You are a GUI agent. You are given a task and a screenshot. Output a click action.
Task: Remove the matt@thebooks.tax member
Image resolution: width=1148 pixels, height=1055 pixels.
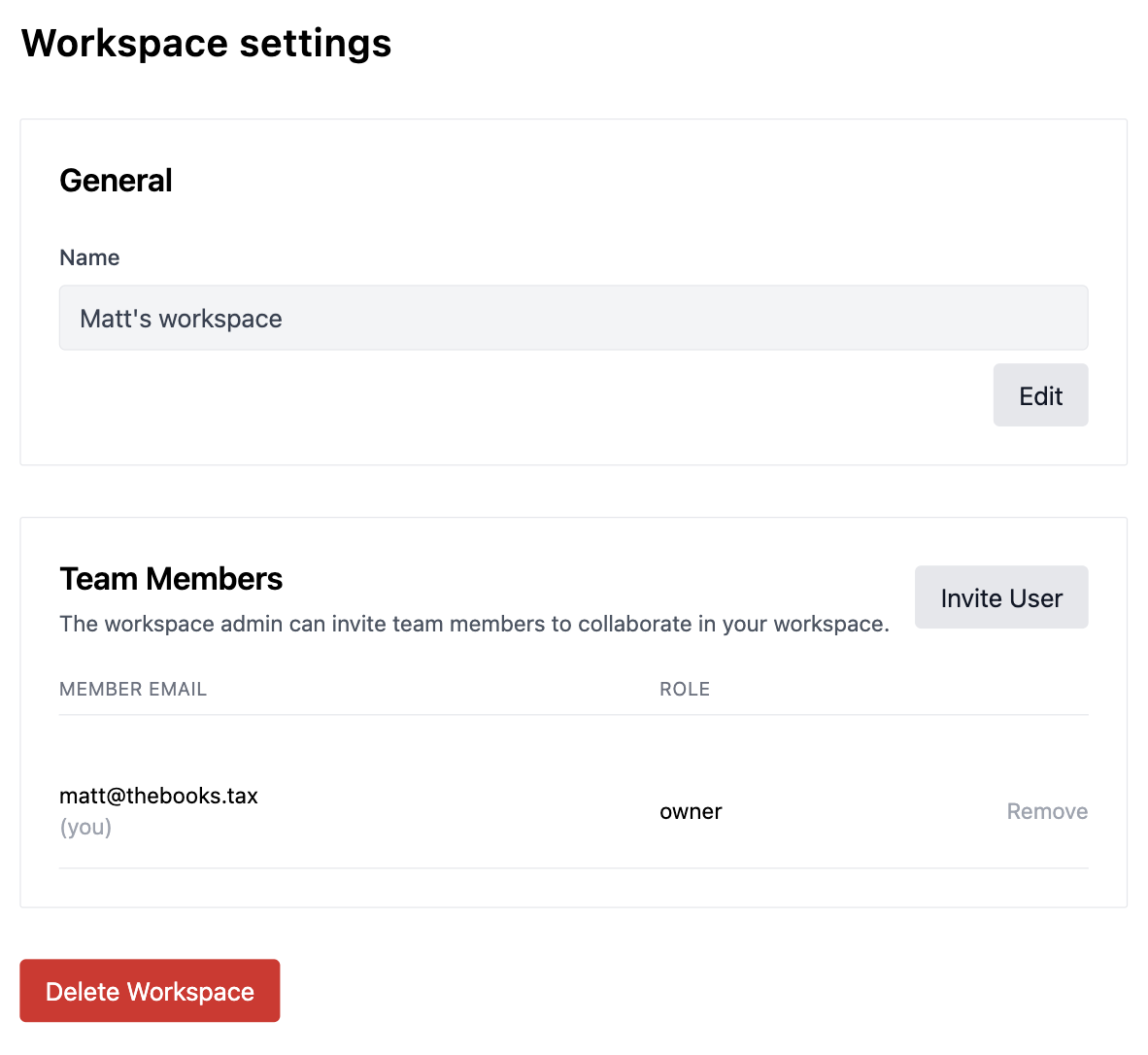click(x=1046, y=811)
